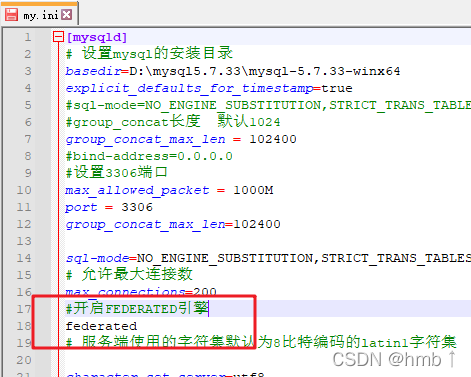This screenshot has height=377, width=471.
Task: Click the max_allowed_packet = 1000M line
Action: click(x=169, y=190)
